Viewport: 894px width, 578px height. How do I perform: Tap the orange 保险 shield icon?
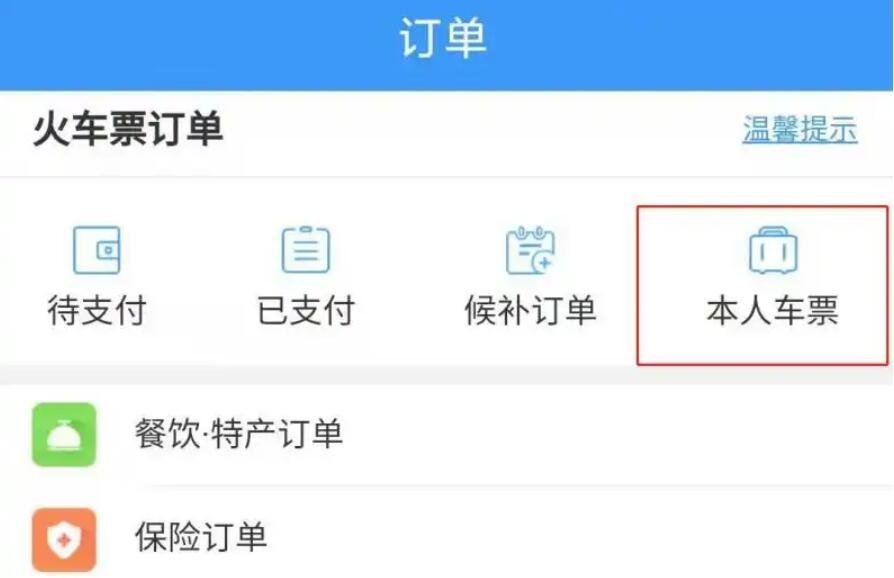[x=64, y=539]
